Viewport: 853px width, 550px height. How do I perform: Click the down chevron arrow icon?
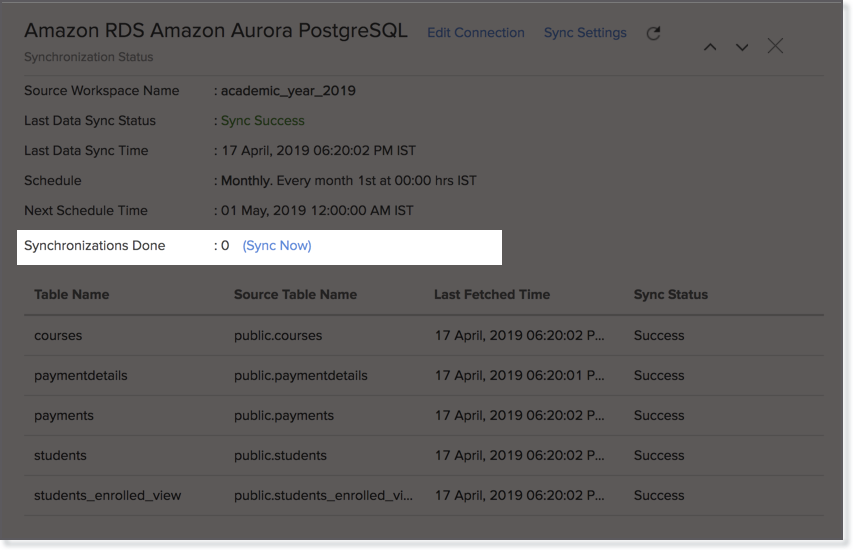click(742, 47)
